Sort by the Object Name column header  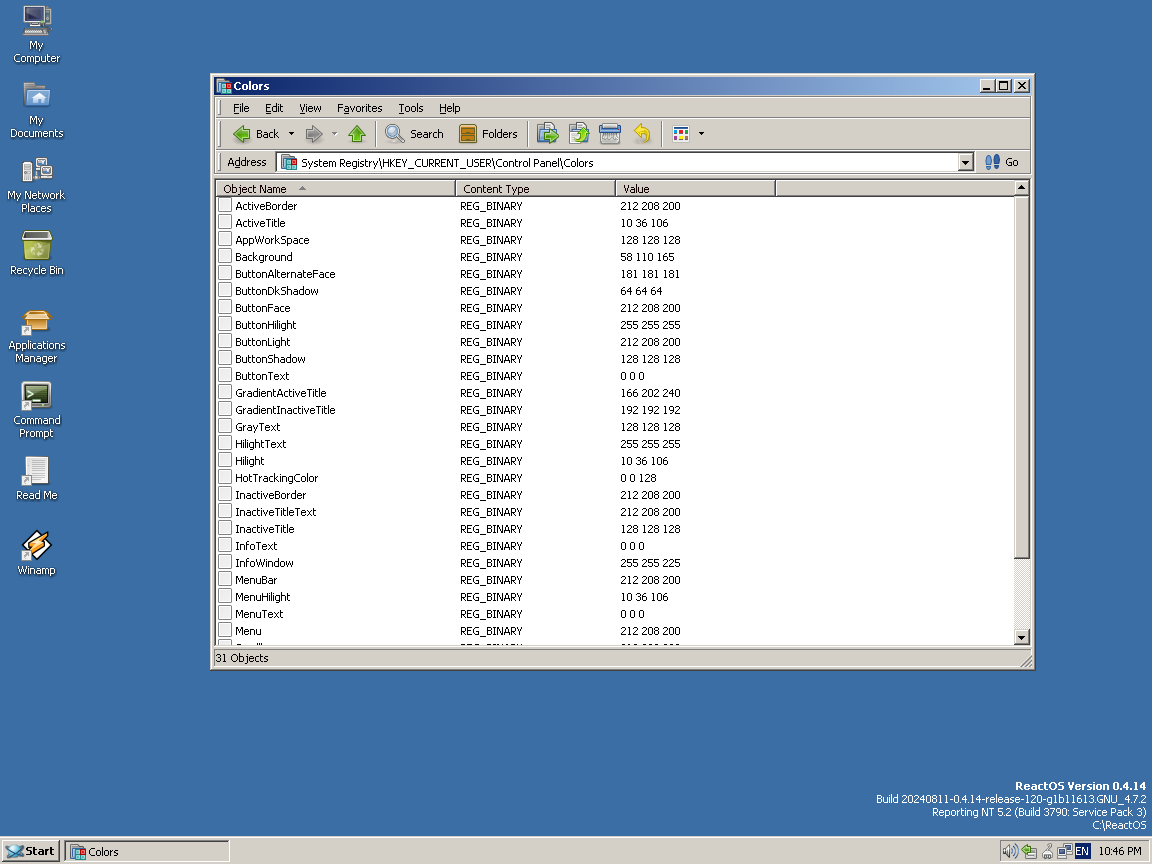[336, 189]
